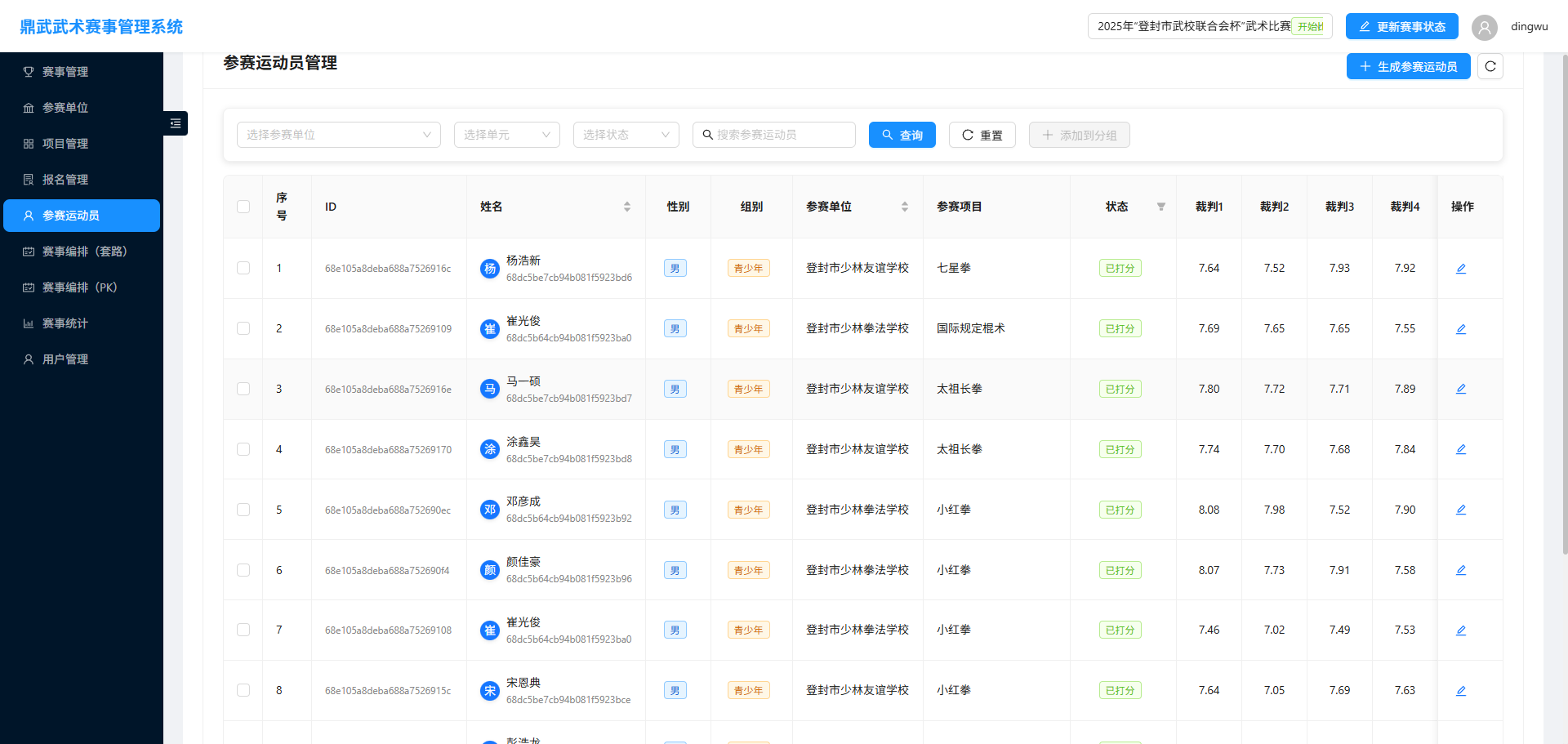1568x744 pixels.
Task: Expand the 选择单元 dropdown
Action: pyautogui.click(x=506, y=135)
